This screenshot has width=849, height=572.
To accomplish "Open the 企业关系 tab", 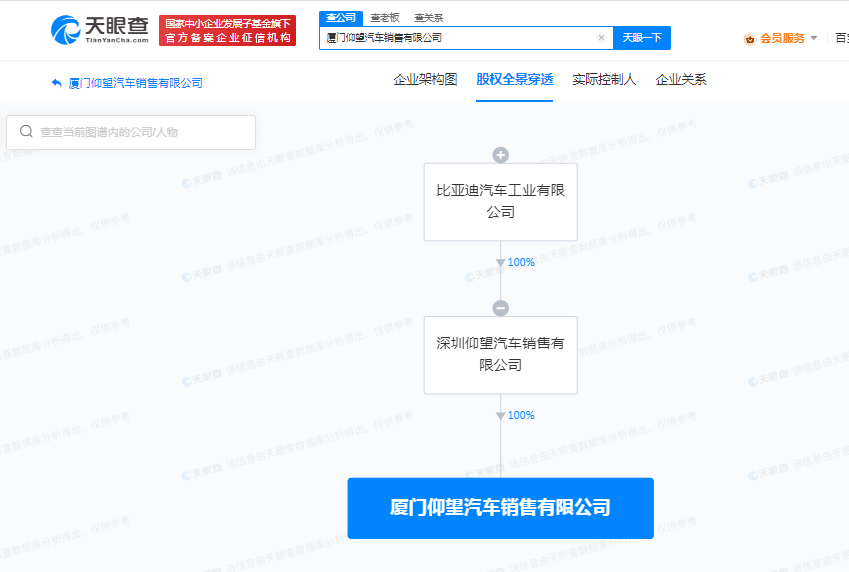I will pos(681,80).
